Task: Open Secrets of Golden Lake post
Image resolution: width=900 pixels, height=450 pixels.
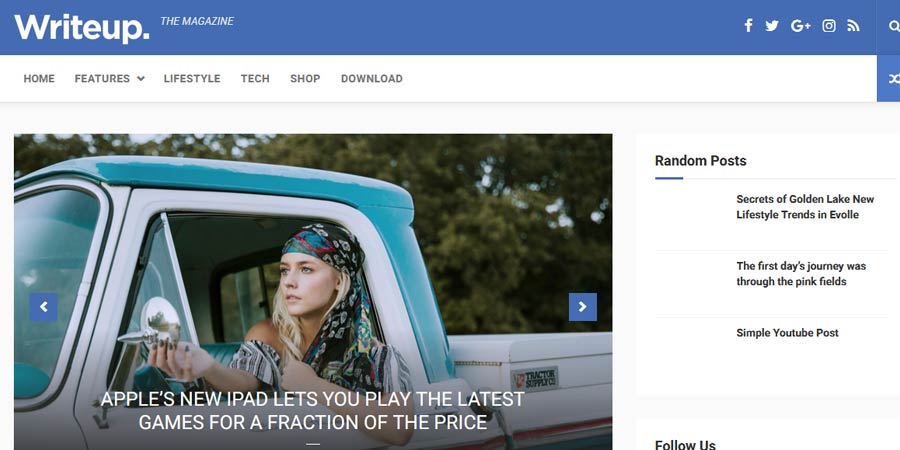Action: coord(805,207)
